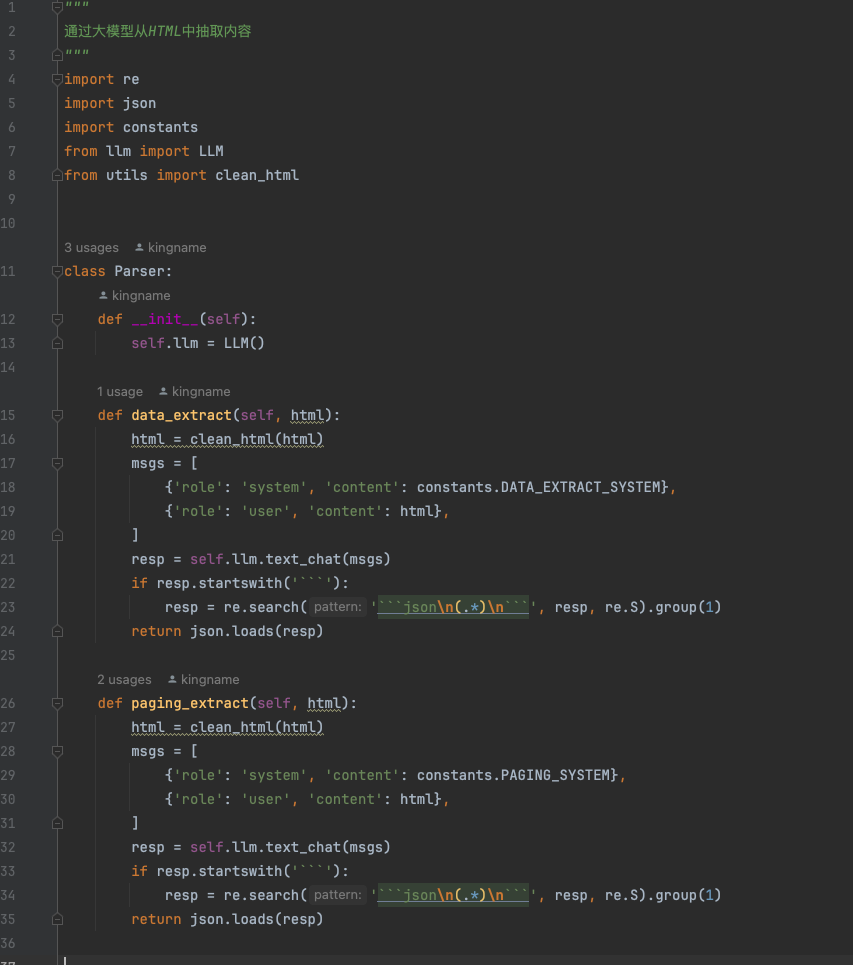Click line number 36 in the gutter
The image size is (853, 965).
click(x=8, y=943)
